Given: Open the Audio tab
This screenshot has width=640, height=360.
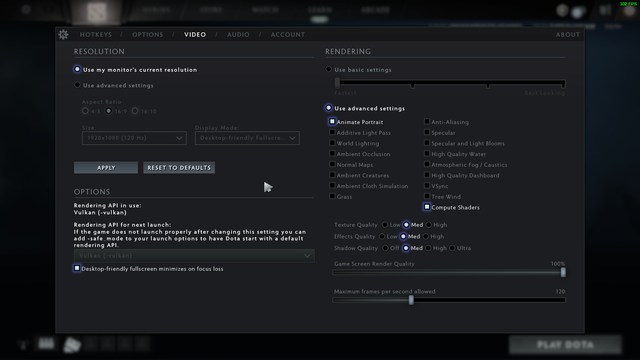Looking at the screenshot, I should pos(238,35).
